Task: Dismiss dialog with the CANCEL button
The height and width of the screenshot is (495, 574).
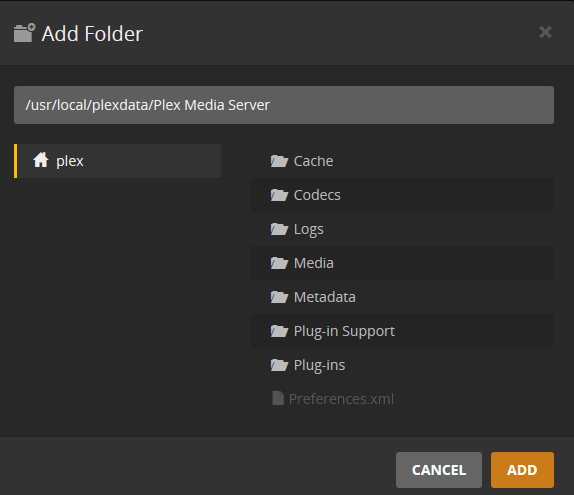Action: 439,470
